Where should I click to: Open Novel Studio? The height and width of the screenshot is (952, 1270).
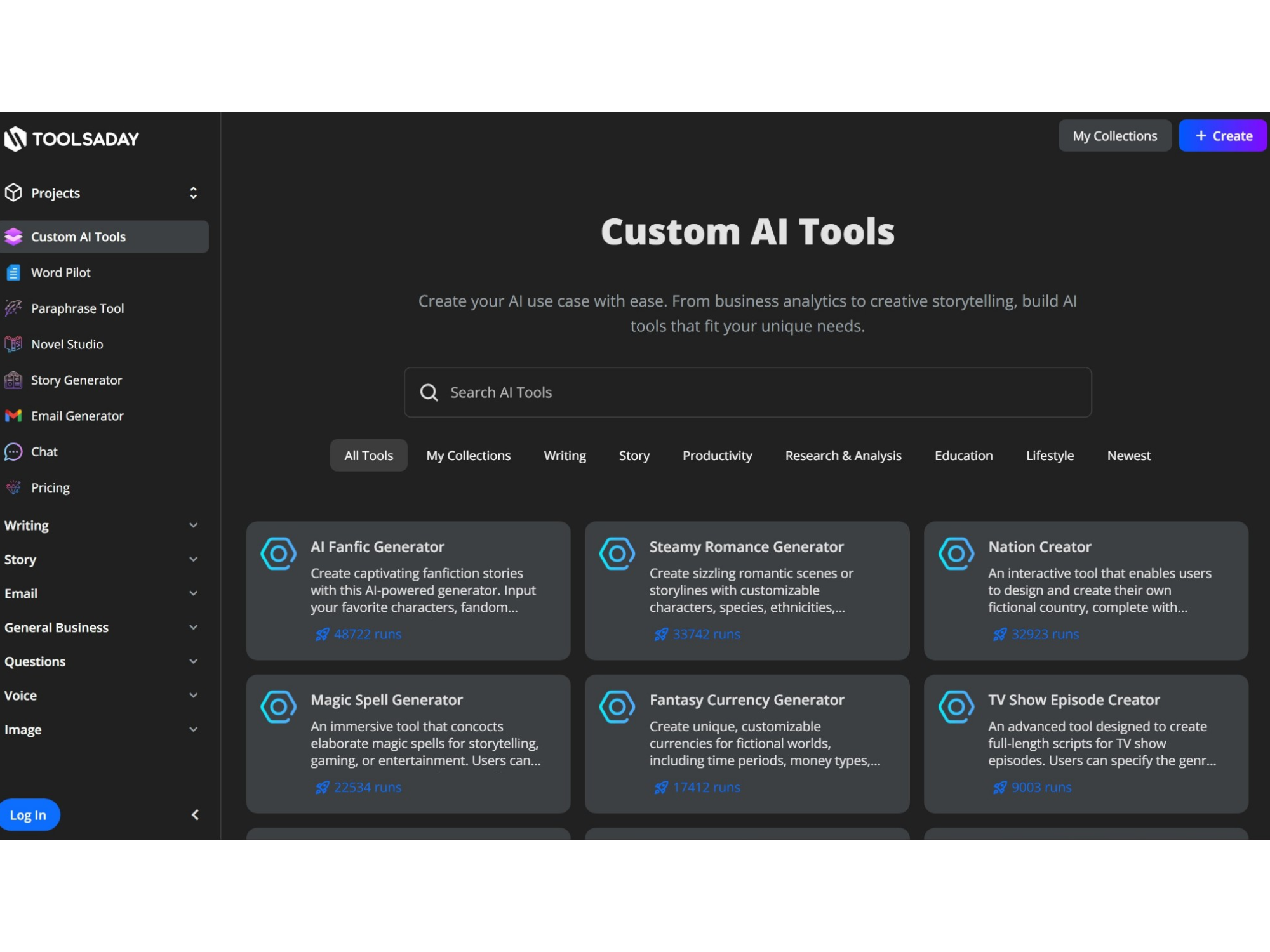pyautogui.click(x=67, y=344)
